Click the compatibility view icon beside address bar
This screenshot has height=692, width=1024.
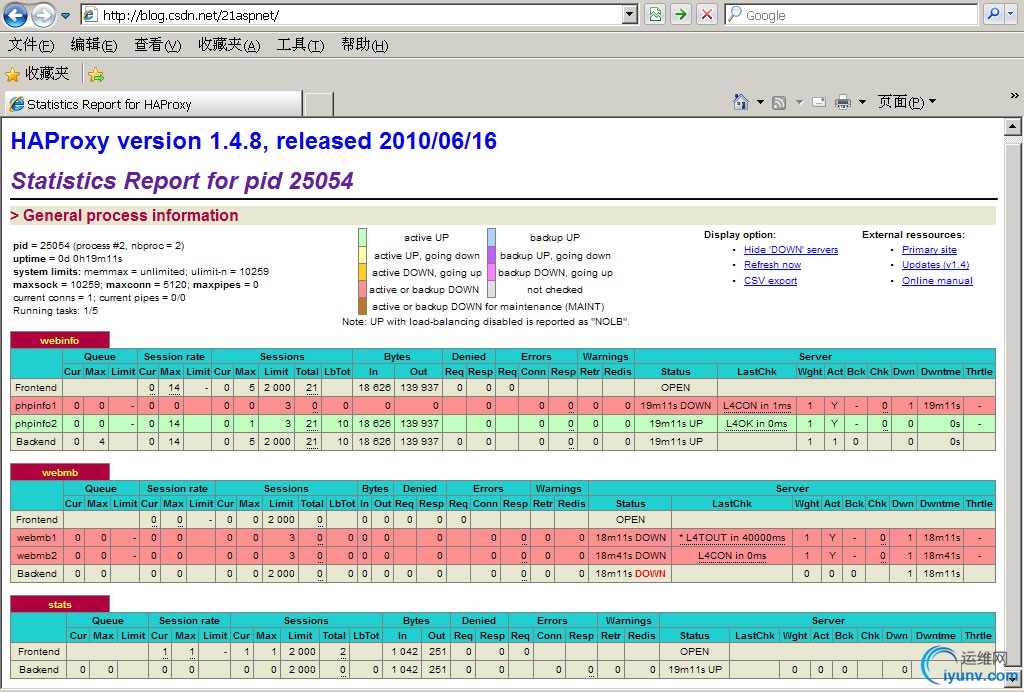[655, 14]
